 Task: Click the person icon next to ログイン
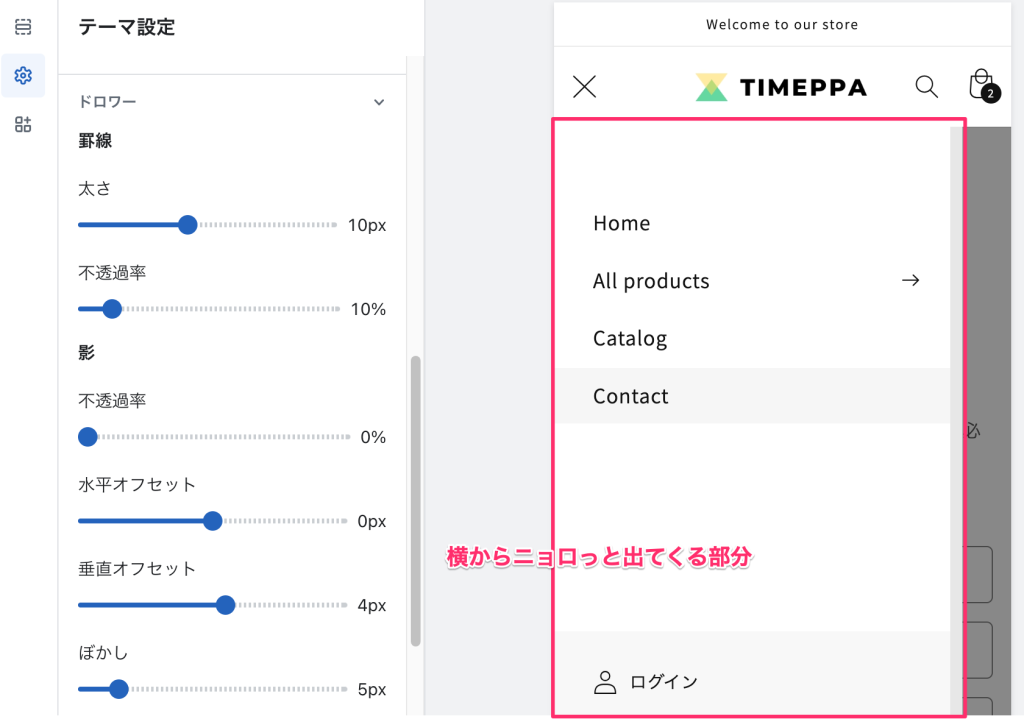click(604, 680)
